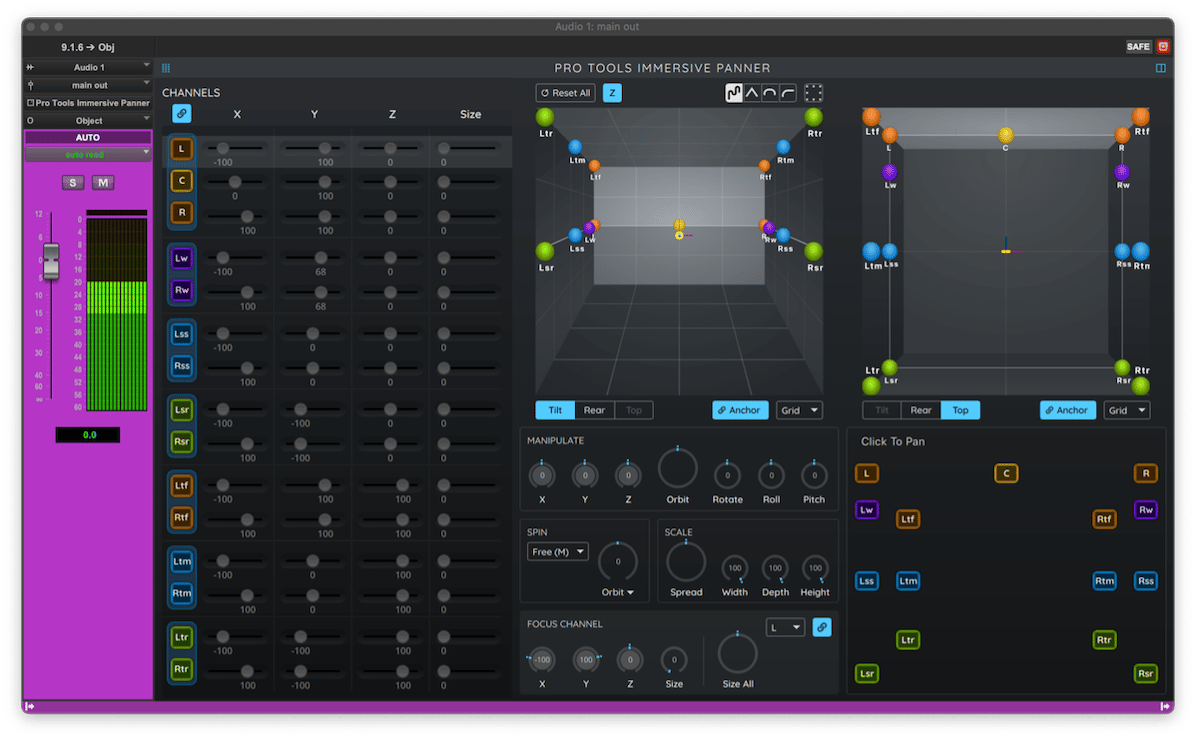1200x741 pixels.
Task: Open the Focus Channel L selector dropdown
Action: coord(786,627)
